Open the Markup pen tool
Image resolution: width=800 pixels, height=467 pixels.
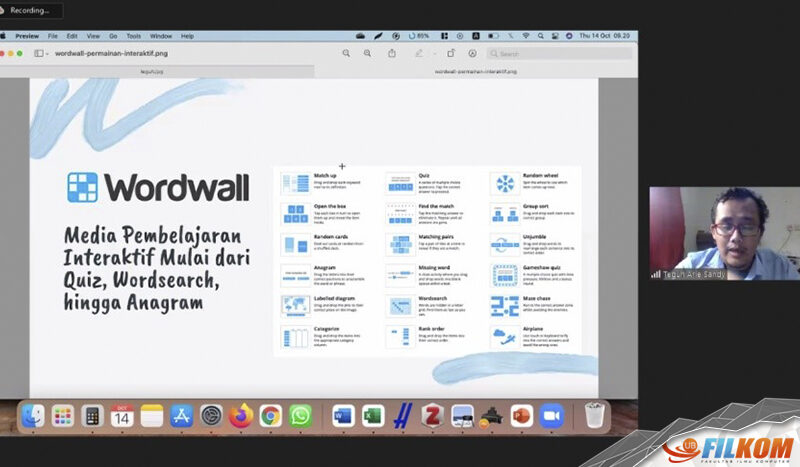[x=419, y=53]
